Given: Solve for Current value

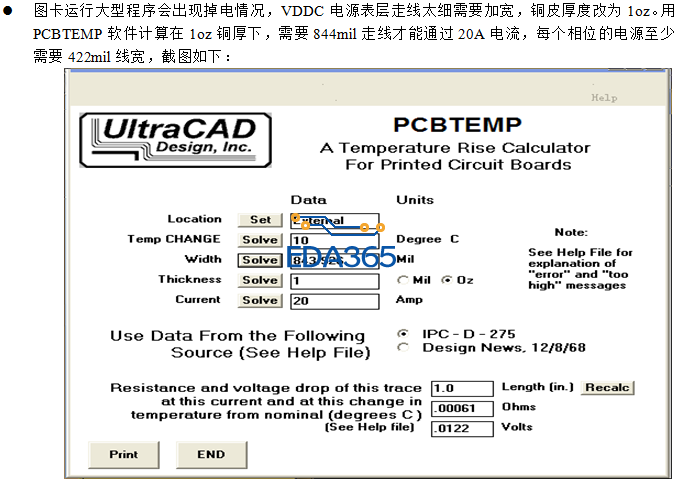Looking at the screenshot, I should tap(260, 300).
